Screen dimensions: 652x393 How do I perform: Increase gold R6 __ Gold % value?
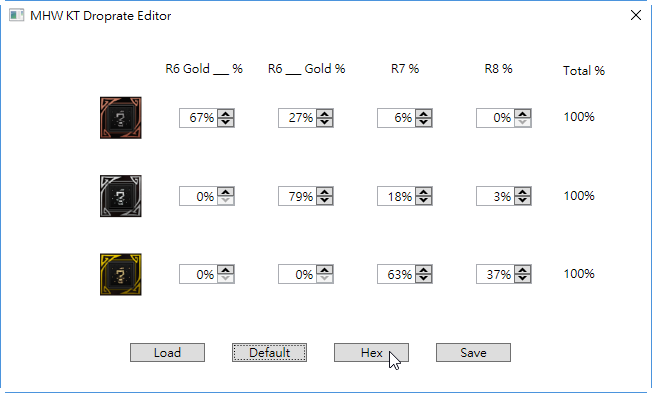[x=325, y=270]
